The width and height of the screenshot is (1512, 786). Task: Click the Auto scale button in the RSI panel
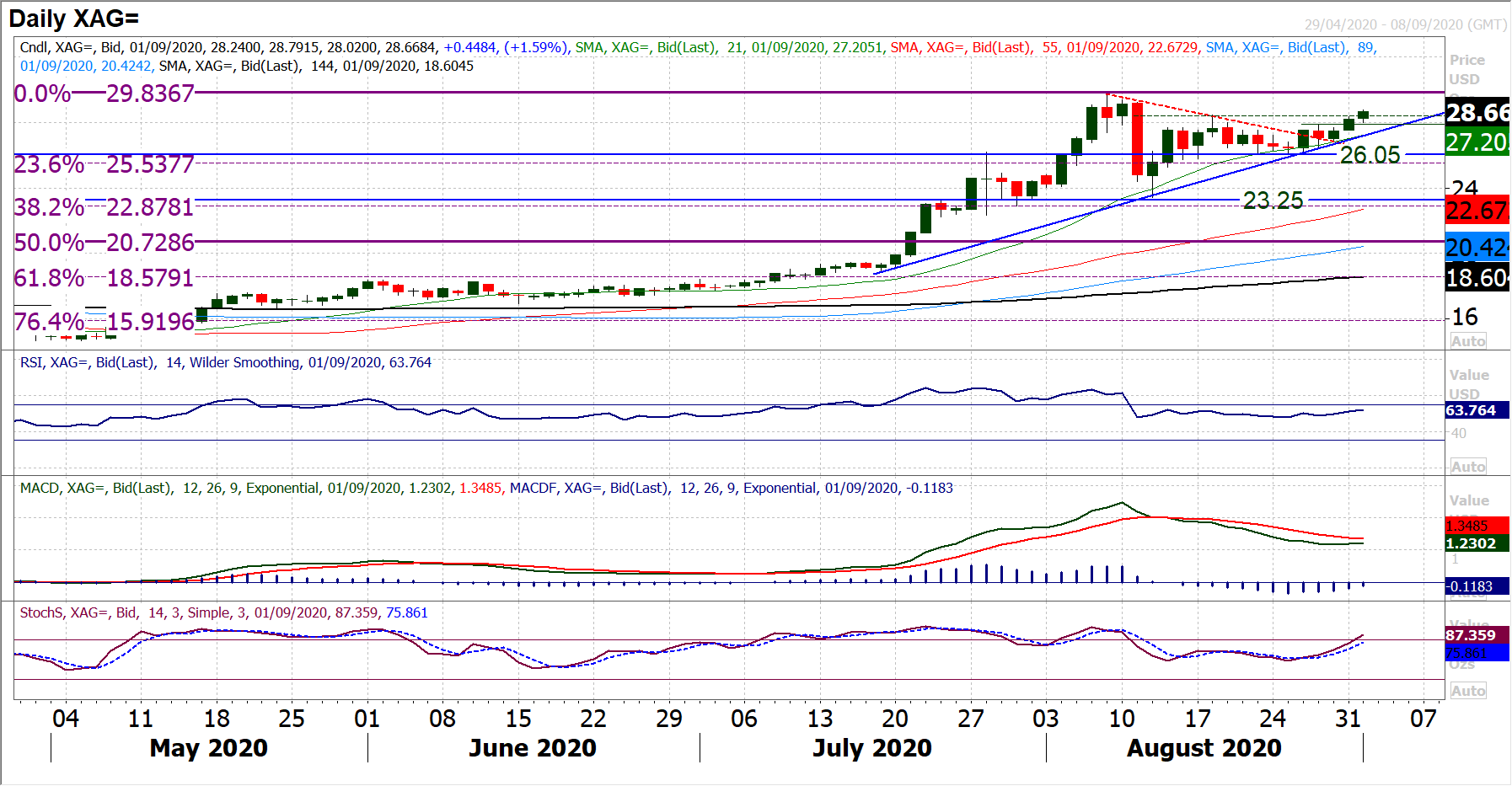pos(1467,467)
